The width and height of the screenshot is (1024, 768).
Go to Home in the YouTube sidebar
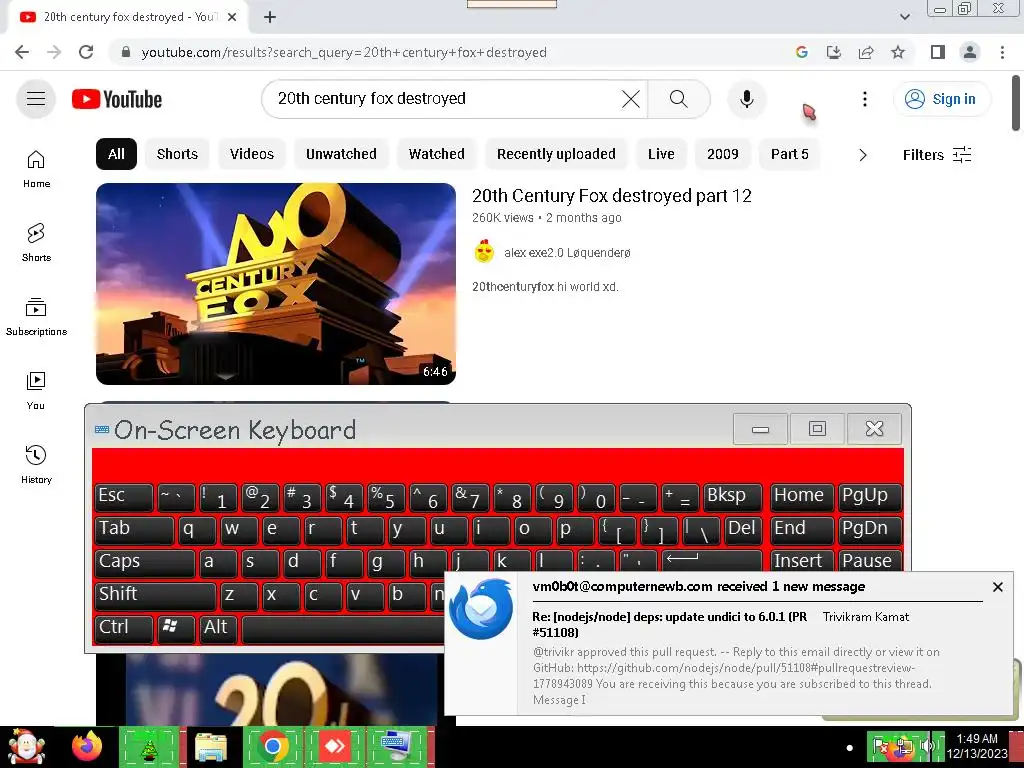[x=36, y=169]
